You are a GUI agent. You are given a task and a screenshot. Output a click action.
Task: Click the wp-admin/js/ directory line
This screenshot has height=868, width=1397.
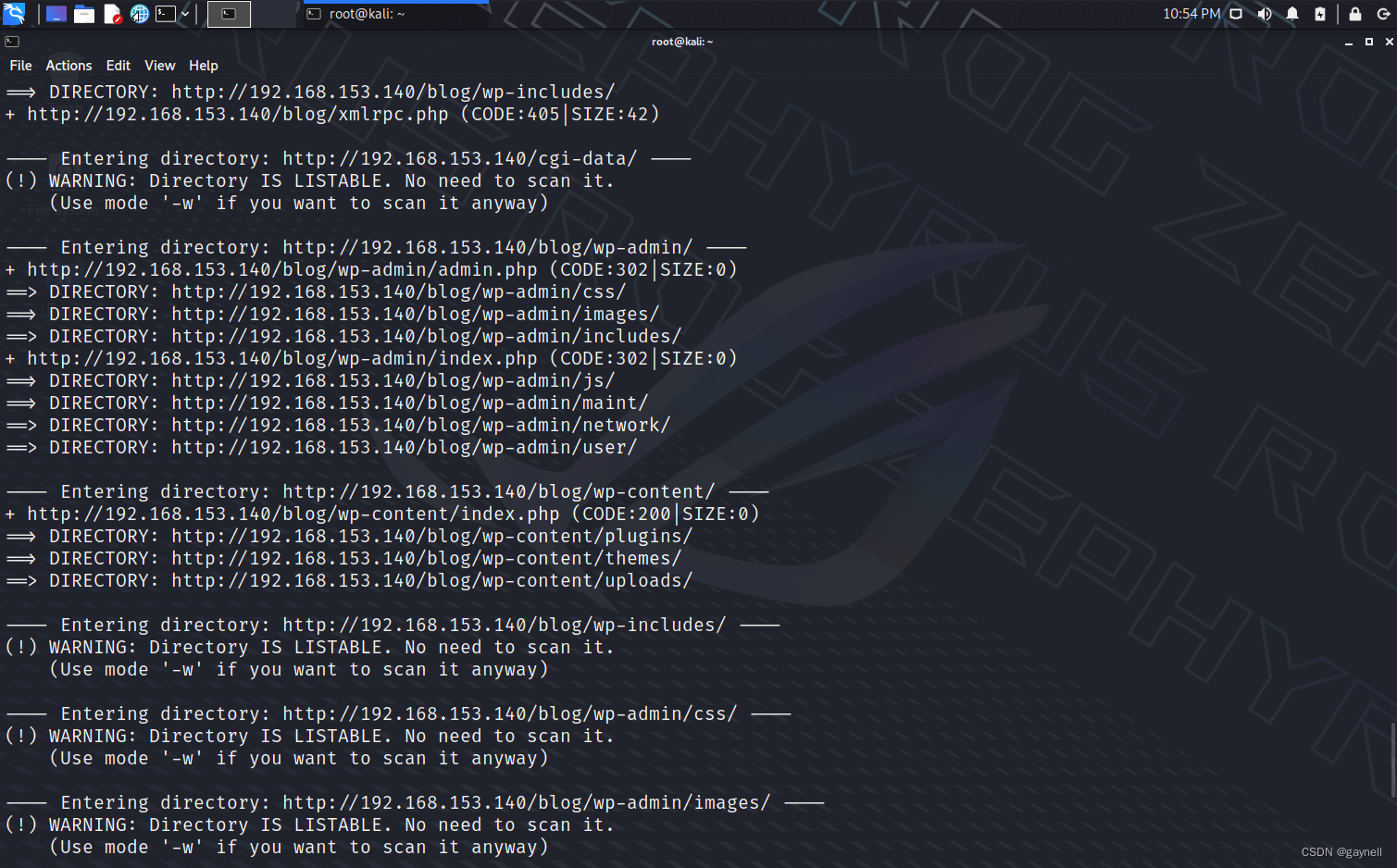coord(310,381)
